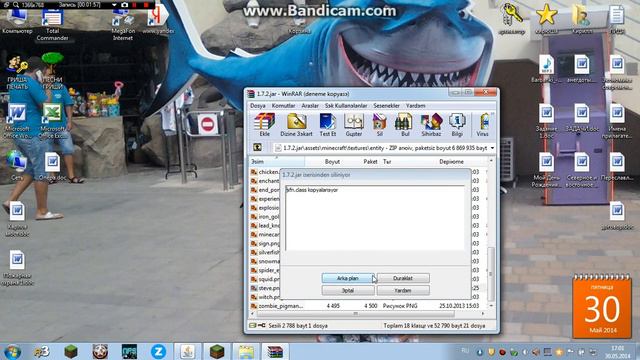Open the Dosya menu
The height and width of the screenshot is (360, 640).
[258, 105]
